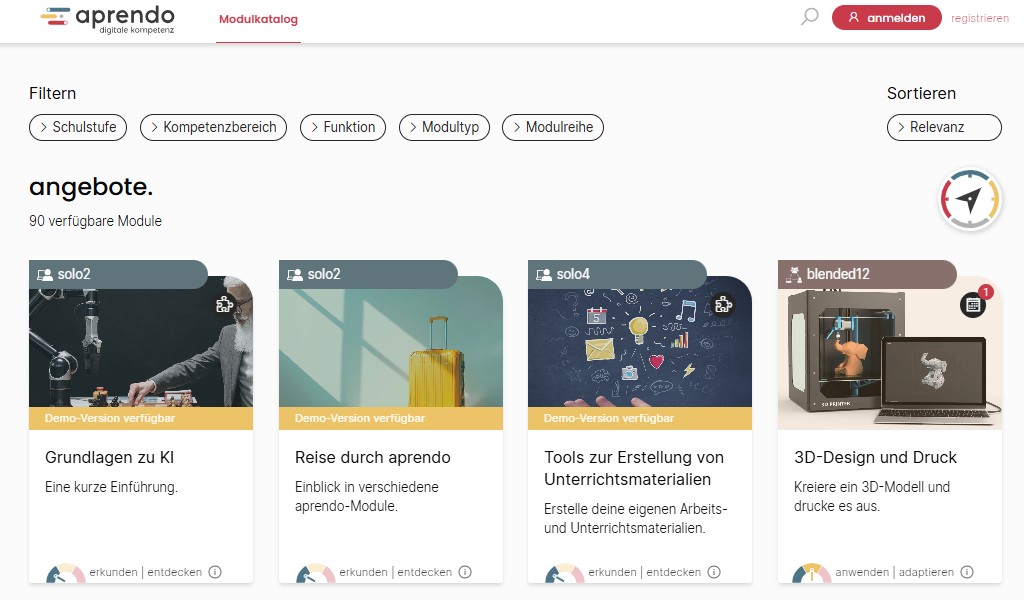Click puzzle icon on Tools zur Erstellung card
The height and width of the screenshot is (600, 1024).
724,305
